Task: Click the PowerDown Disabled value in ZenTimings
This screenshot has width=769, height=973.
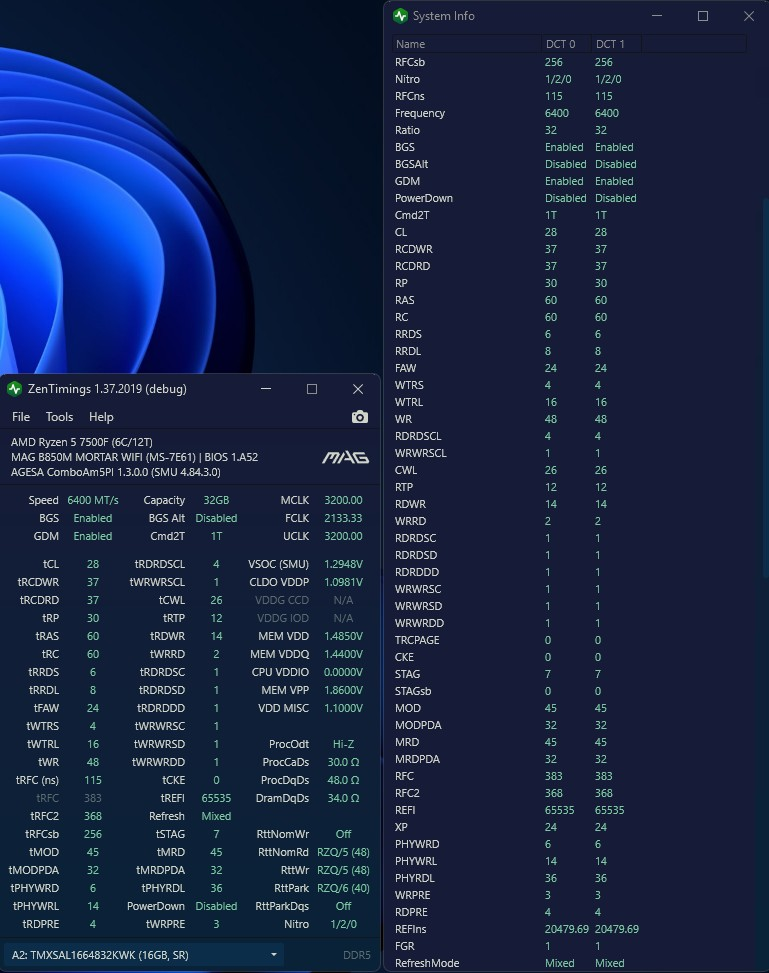Action: pos(216,906)
